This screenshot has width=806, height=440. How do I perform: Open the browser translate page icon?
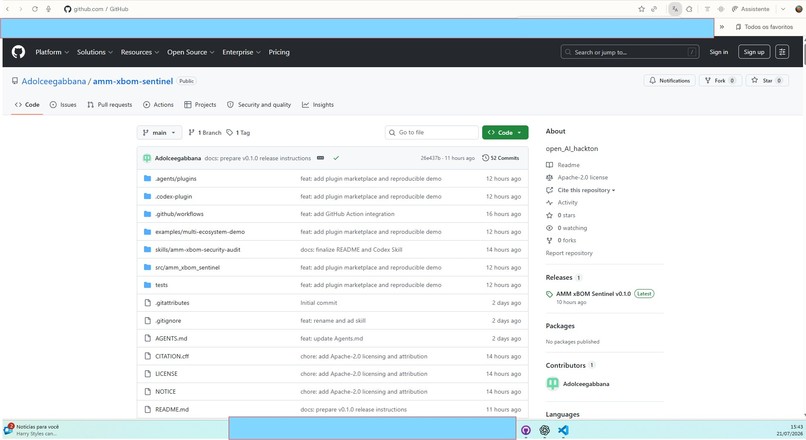[x=675, y=9]
